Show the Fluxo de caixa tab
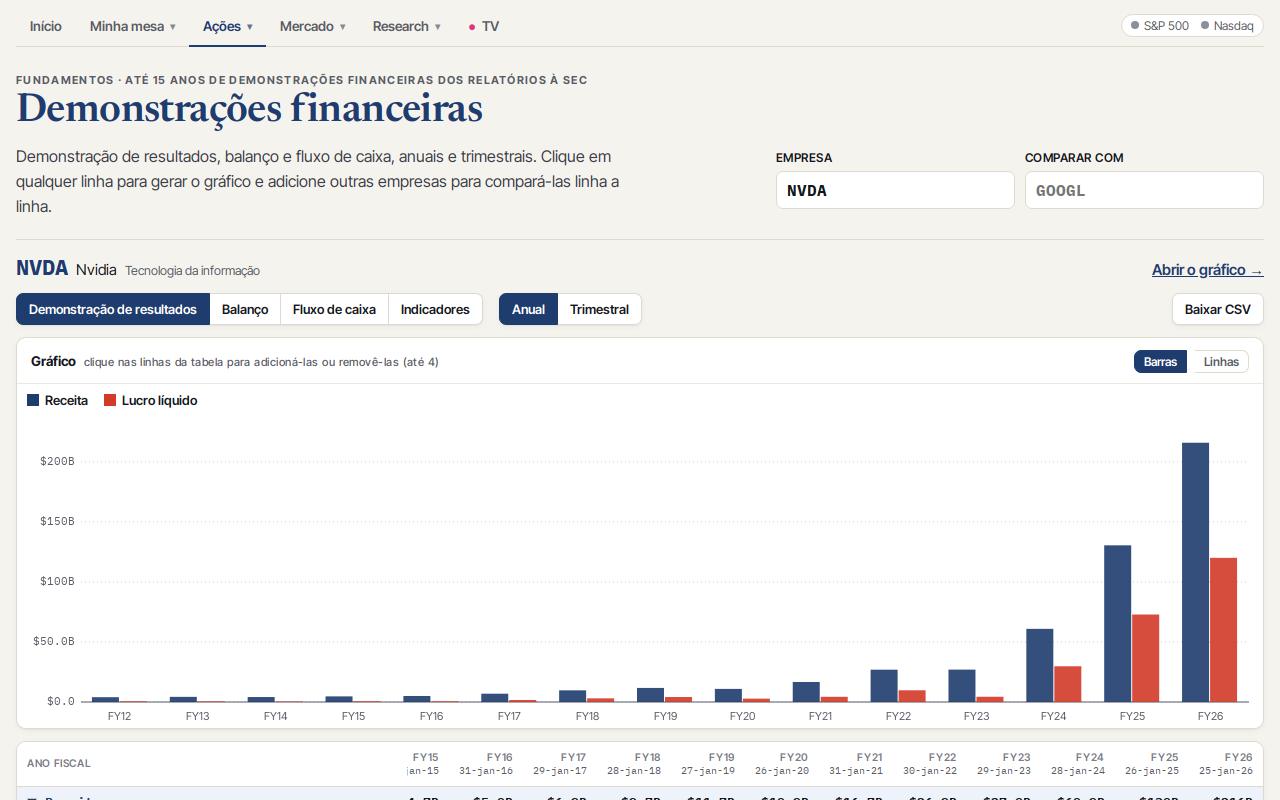This screenshot has width=1280, height=800. point(334,309)
